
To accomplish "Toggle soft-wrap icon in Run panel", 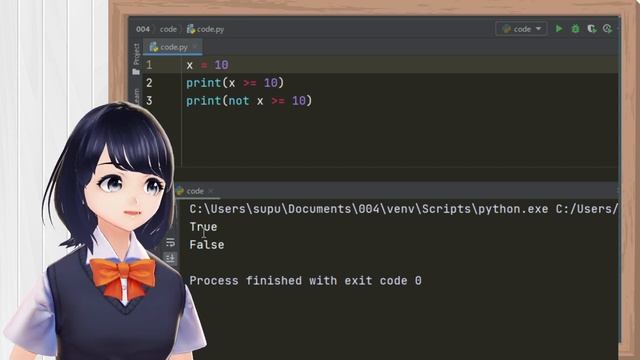I will click(x=170, y=242).
